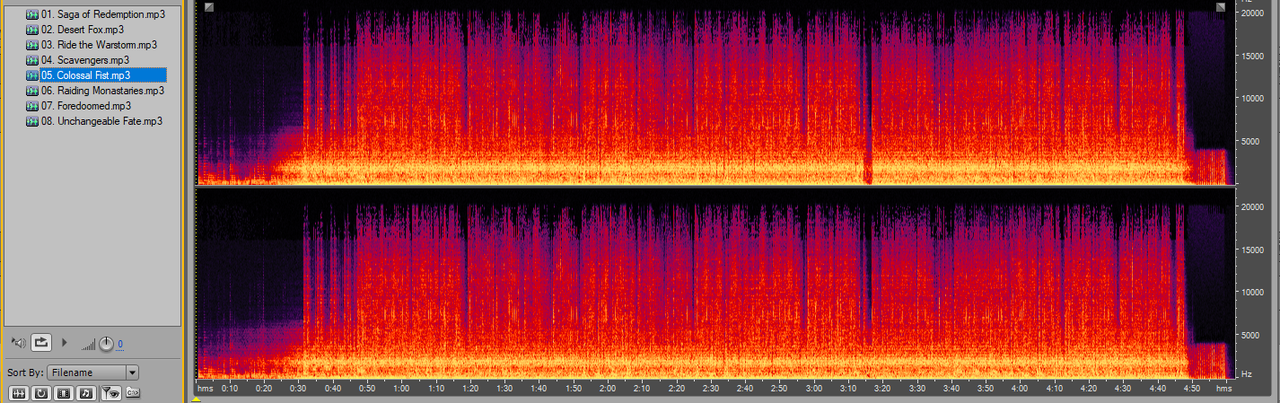Click the top-left fade-in handle
Viewport: 1280px width, 403px height.
click(208, 7)
